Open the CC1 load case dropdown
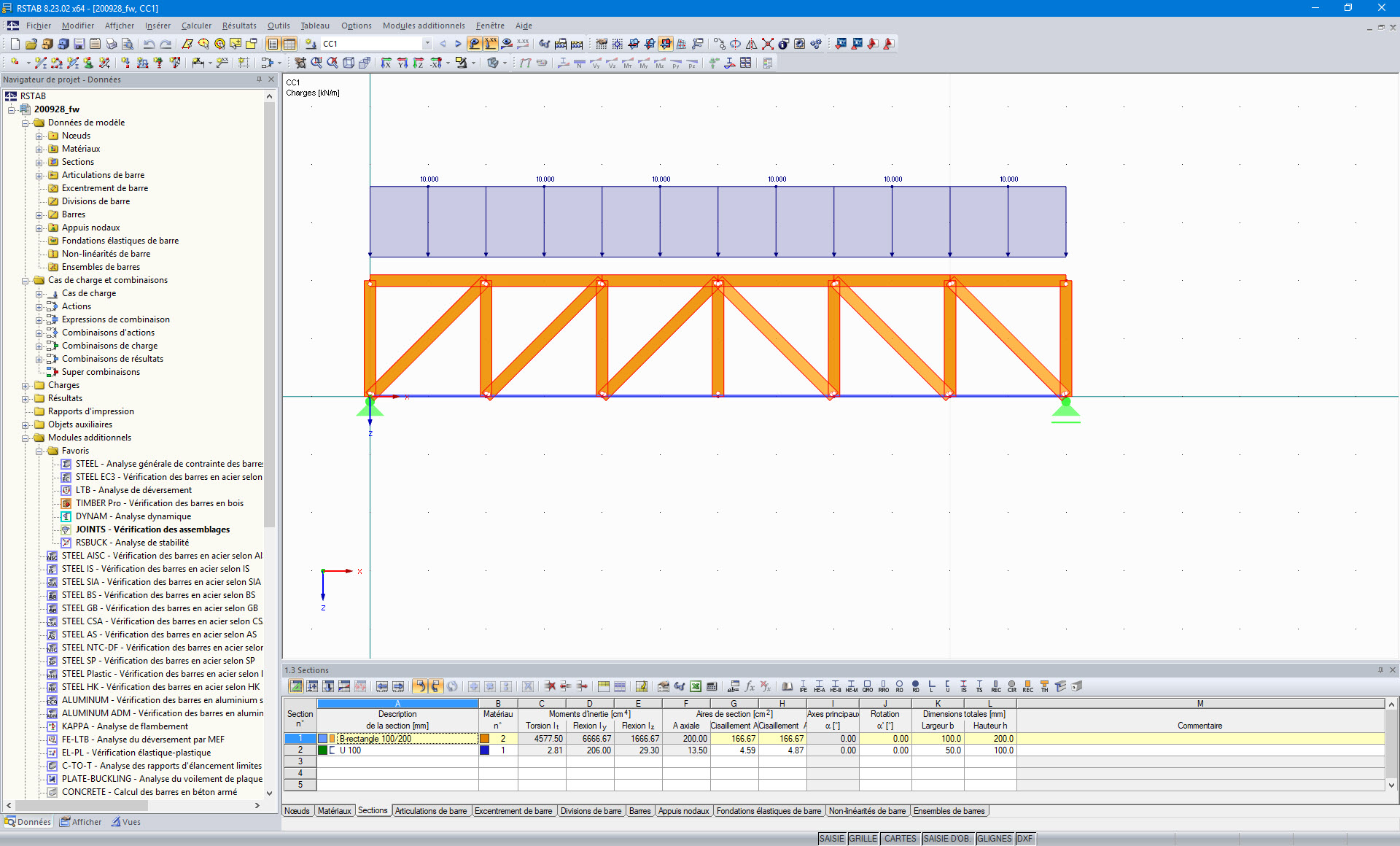Viewport: 1400px width, 846px height. click(x=427, y=44)
